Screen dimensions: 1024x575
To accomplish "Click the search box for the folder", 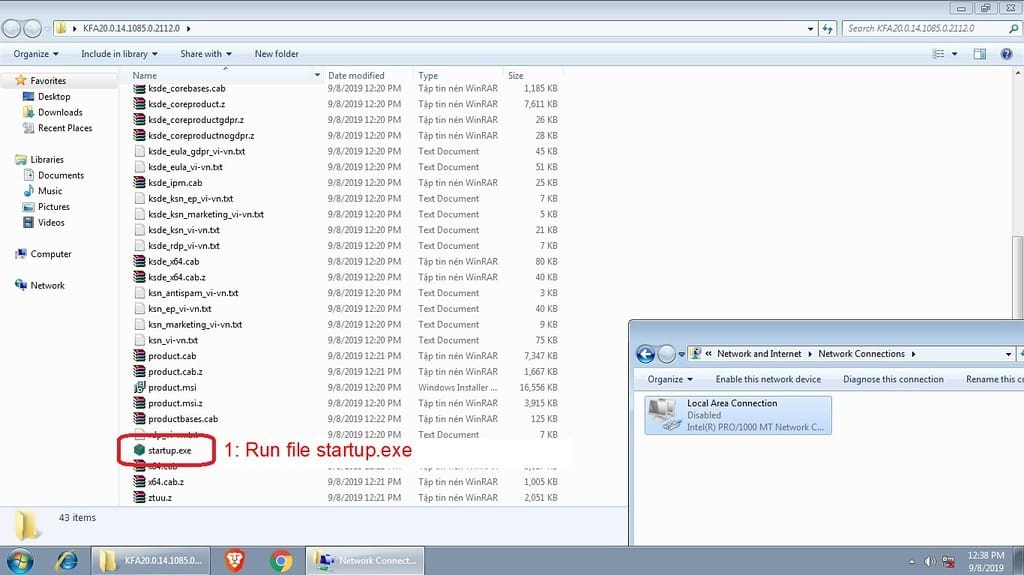I will tap(920, 28).
